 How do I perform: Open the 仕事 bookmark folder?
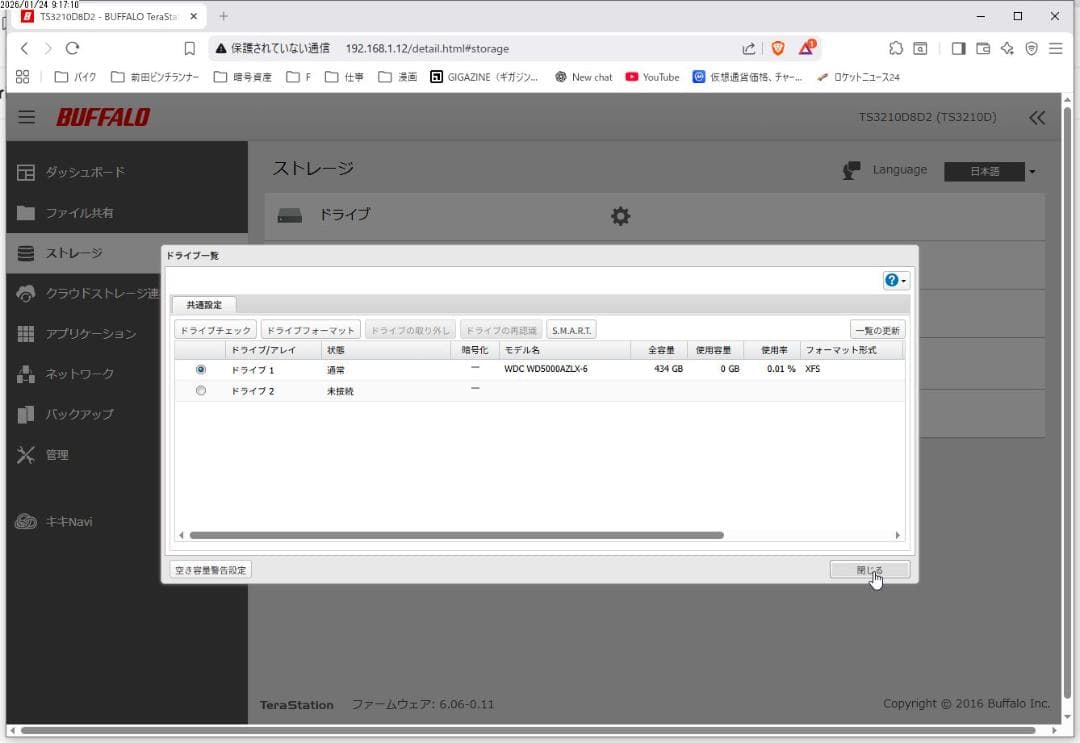[x=344, y=77]
